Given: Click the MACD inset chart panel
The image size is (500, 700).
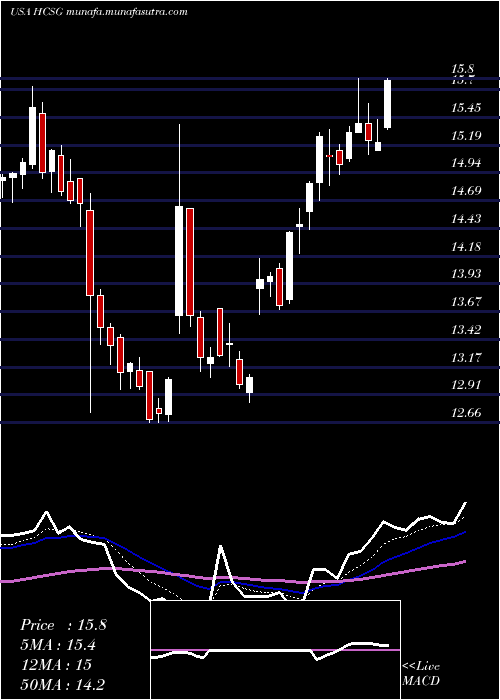Looking at the screenshot, I should click(x=275, y=650).
